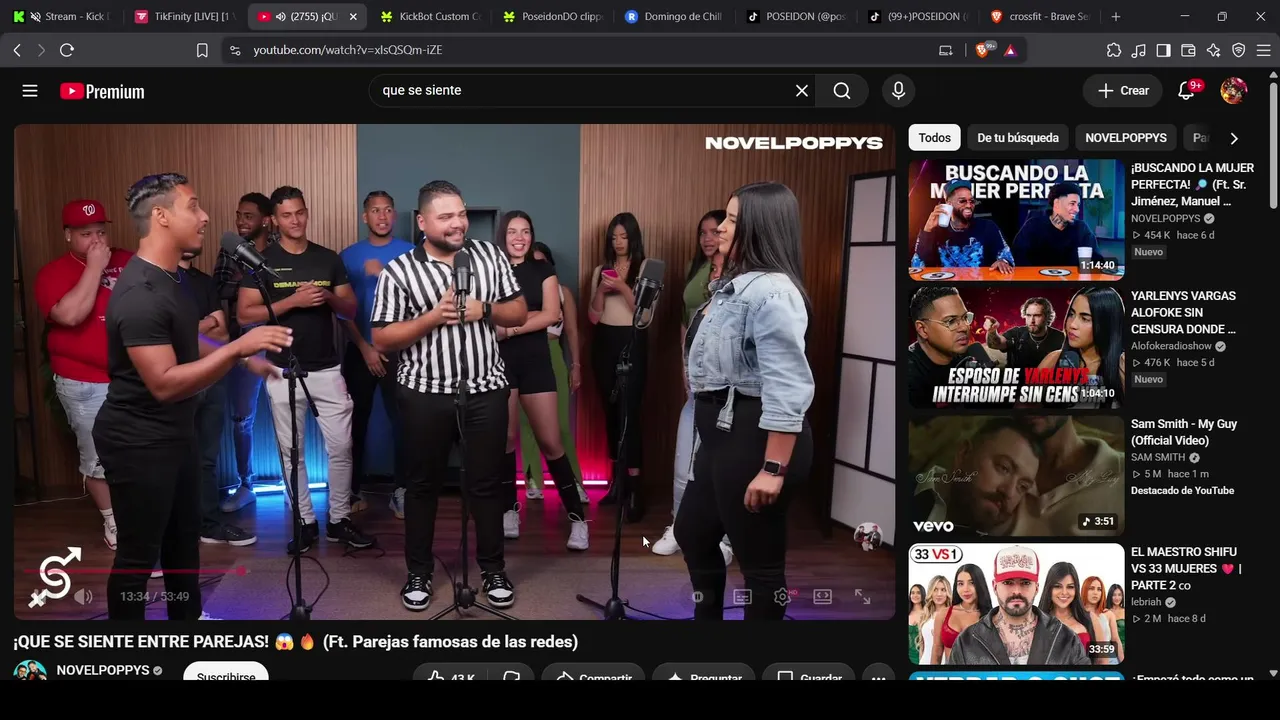The image size is (1280, 720).
Task: Open the browser extensions puzzle icon
Action: click(x=1114, y=50)
